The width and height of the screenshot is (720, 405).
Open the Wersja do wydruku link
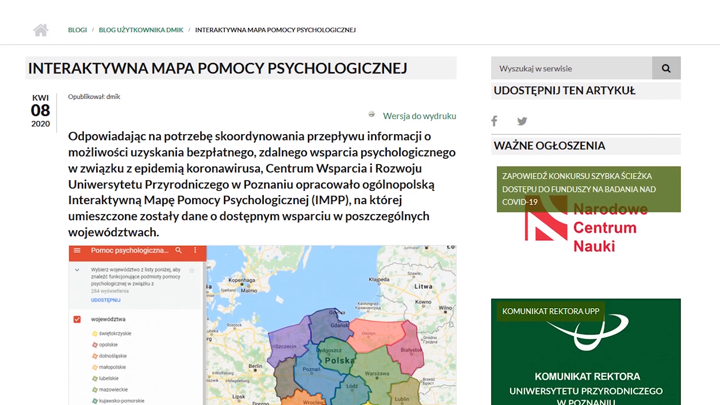coord(419,116)
